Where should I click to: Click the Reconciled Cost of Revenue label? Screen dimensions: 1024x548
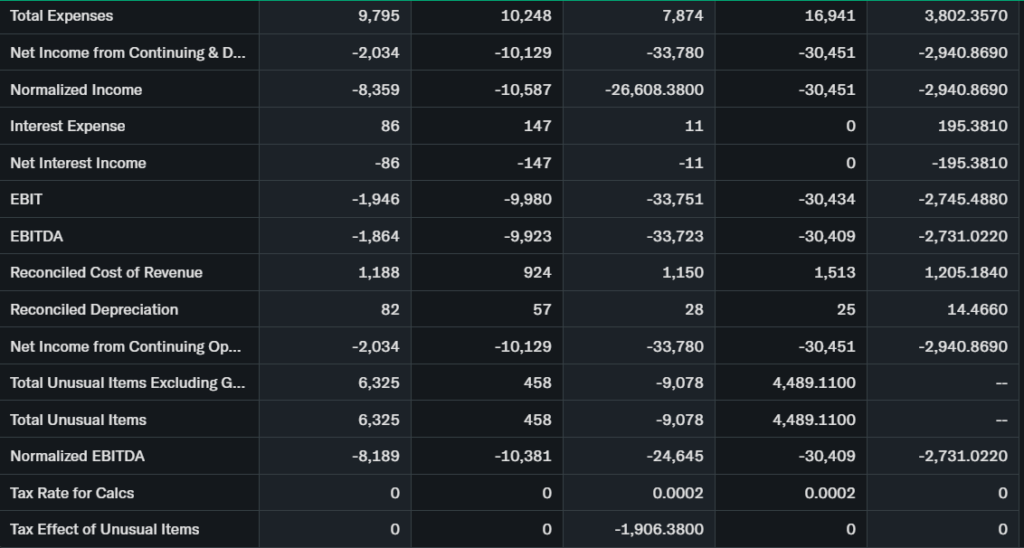106,273
